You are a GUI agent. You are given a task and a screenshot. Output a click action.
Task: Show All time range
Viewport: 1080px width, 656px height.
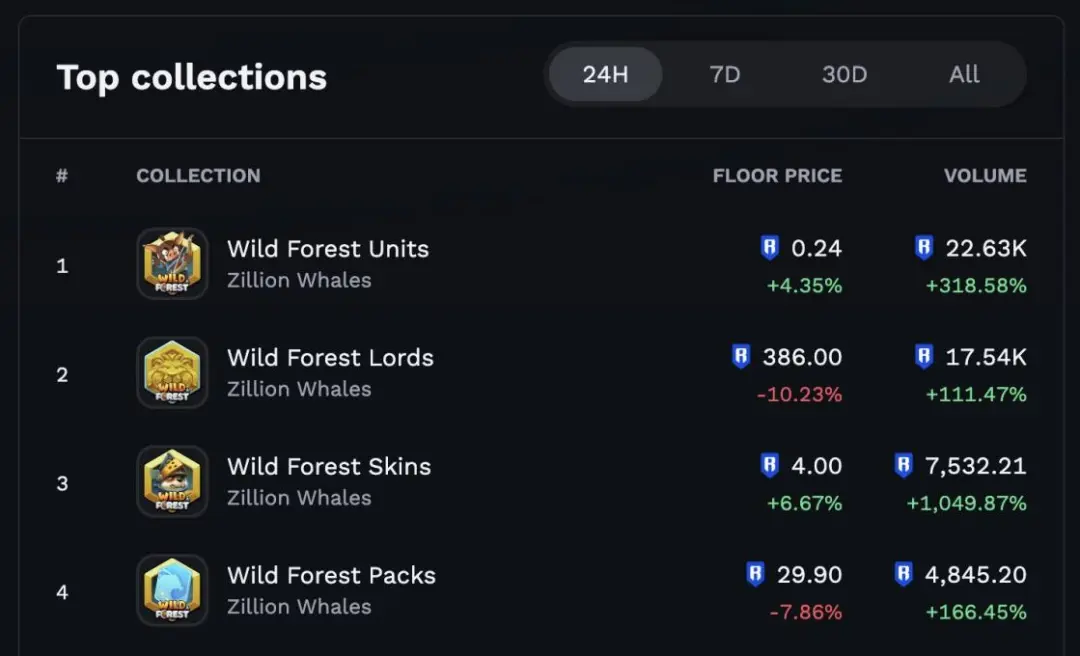pos(964,74)
